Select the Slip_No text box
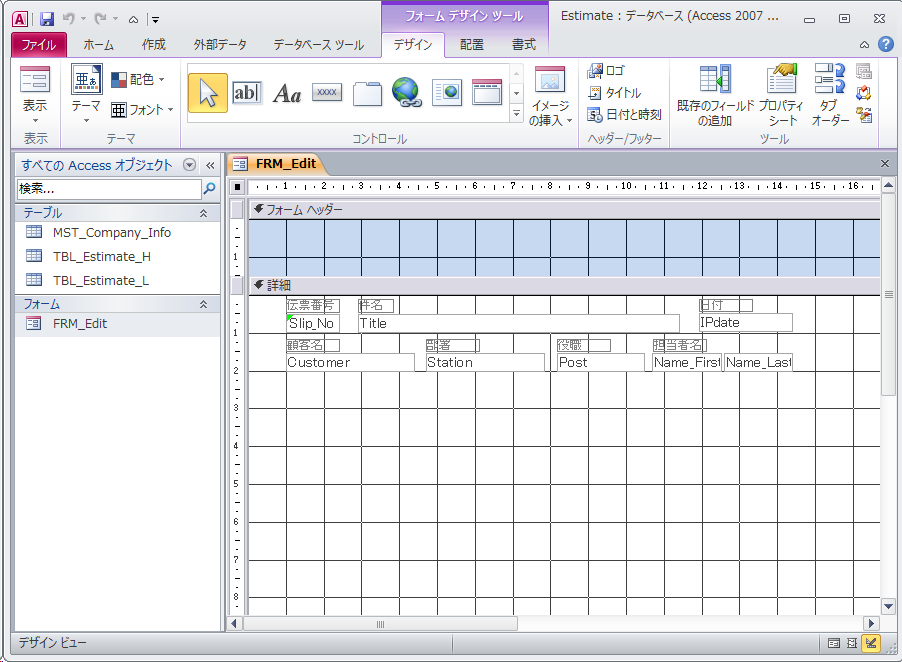Viewport: 902px width, 662px height. (313, 323)
